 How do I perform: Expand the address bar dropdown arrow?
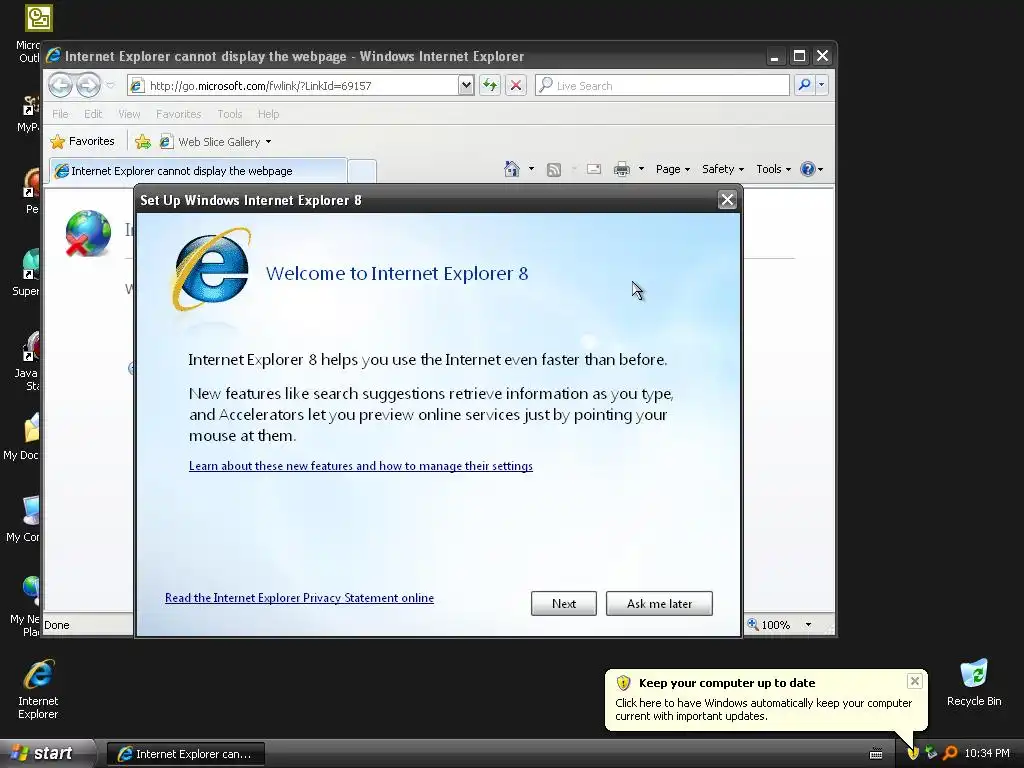click(x=466, y=86)
